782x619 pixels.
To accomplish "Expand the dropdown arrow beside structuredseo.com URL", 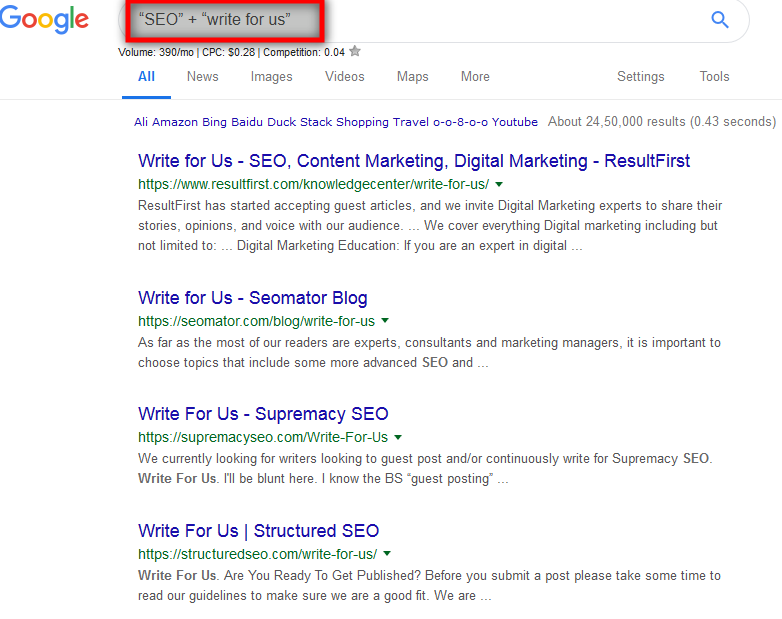I will 387,554.
